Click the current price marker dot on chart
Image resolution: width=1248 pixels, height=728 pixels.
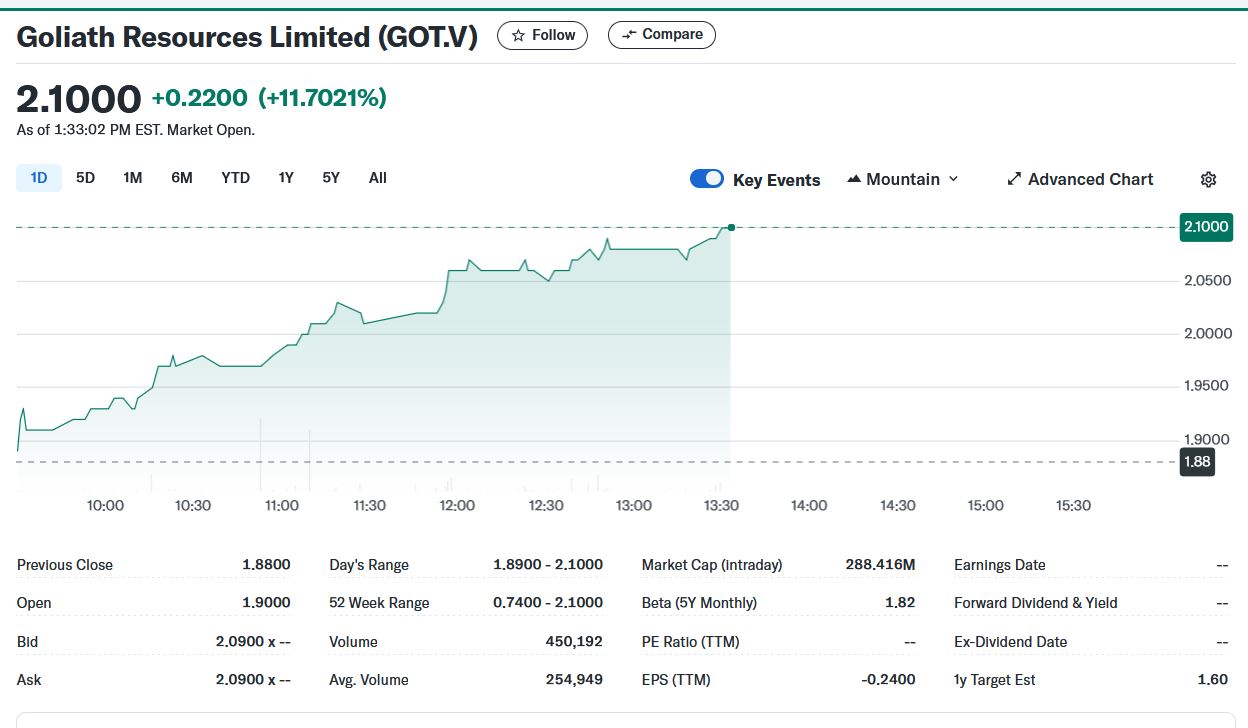pos(731,228)
